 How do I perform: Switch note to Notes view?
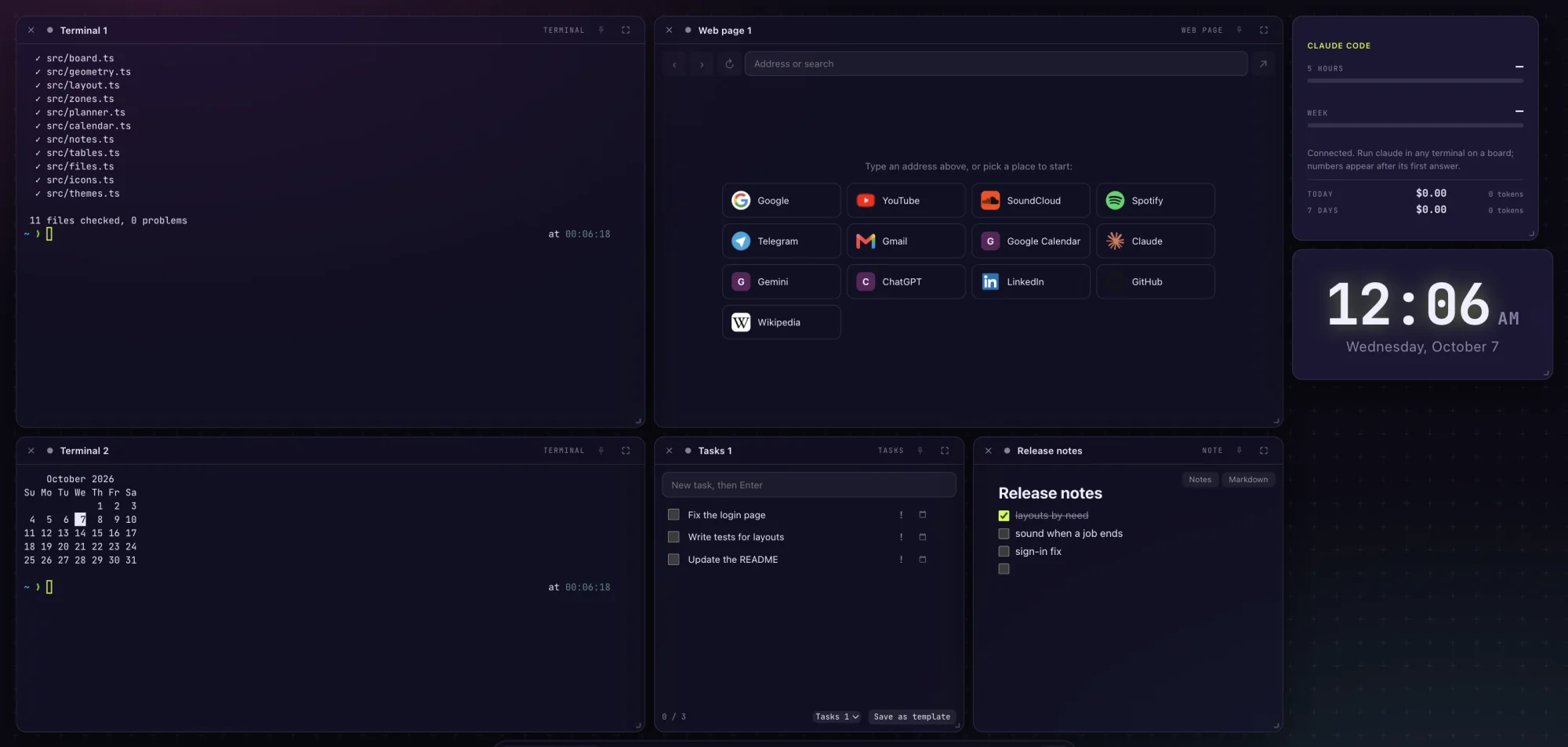(x=1200, y=480)
